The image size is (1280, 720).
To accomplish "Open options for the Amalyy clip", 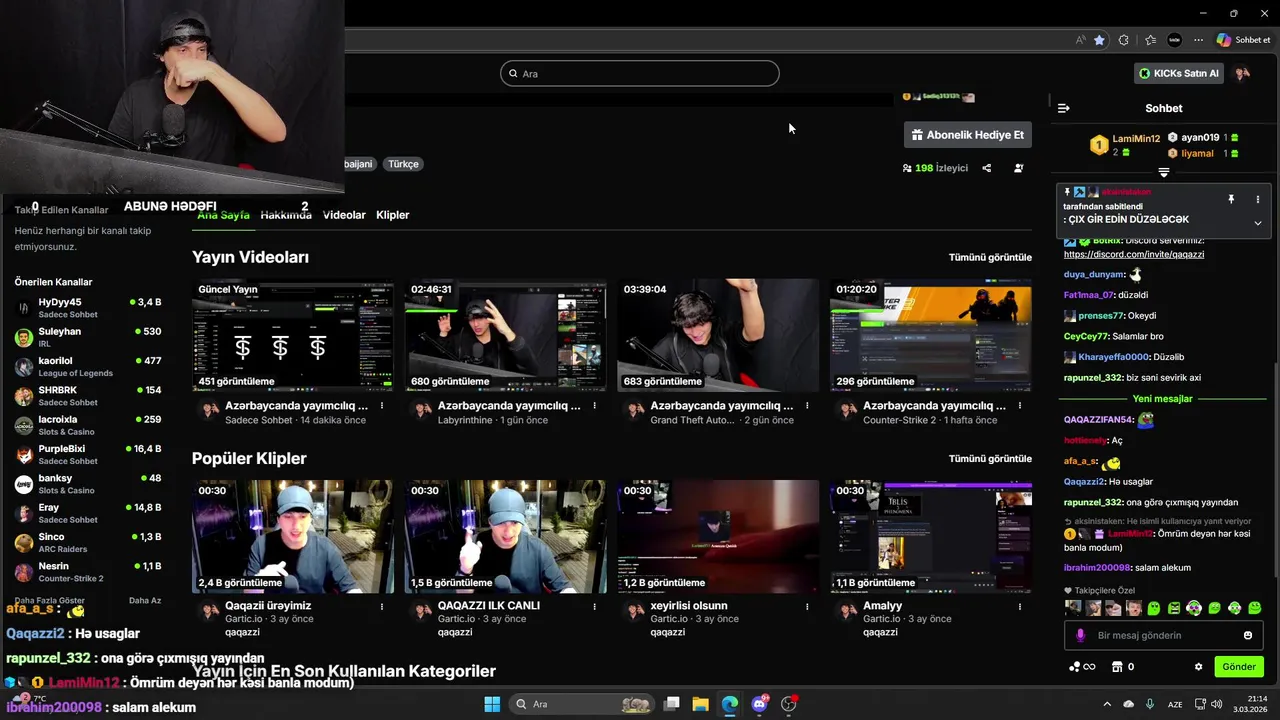I will pos(1020,606).
